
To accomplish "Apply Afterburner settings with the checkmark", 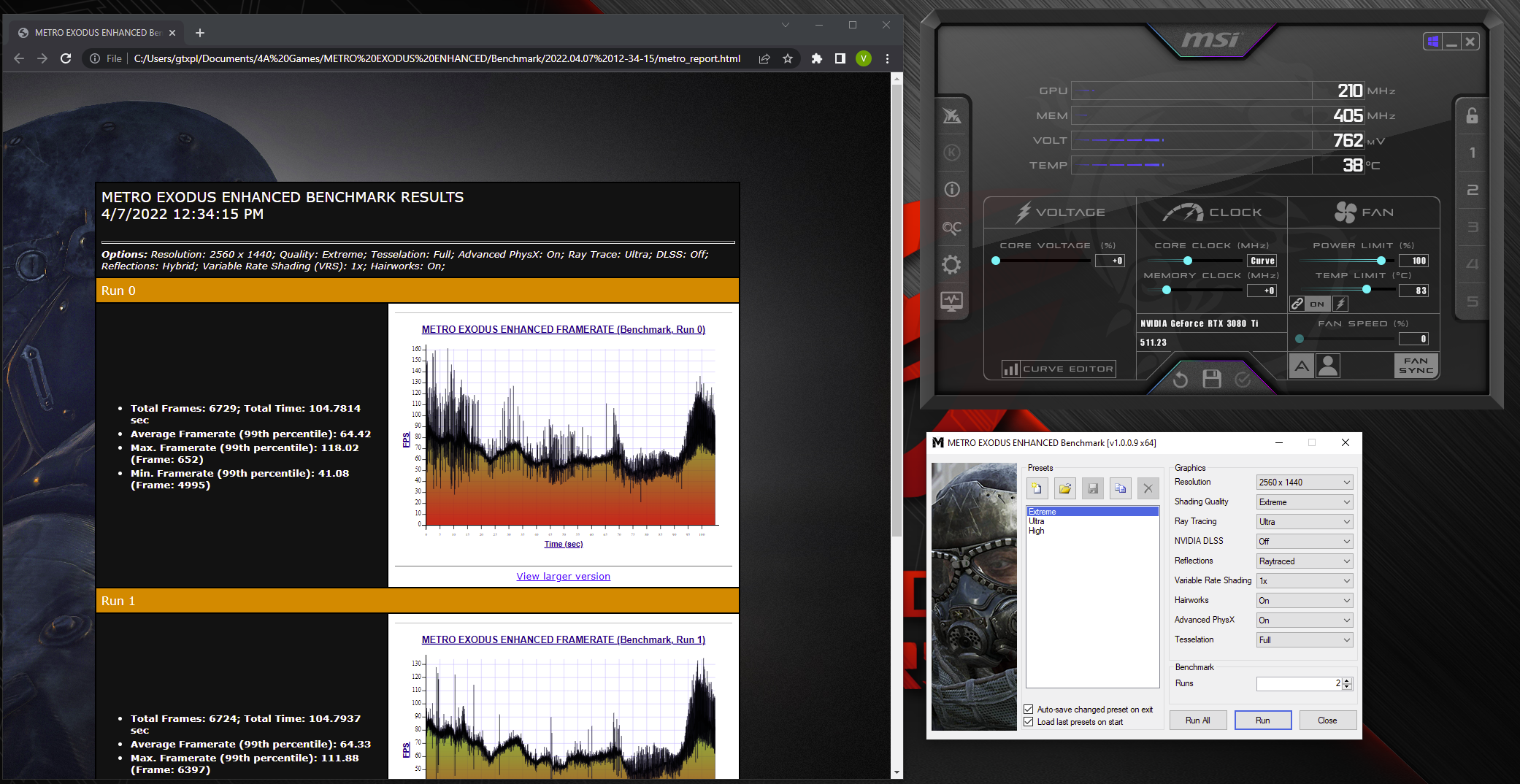I will pyautogui.click(x=1243, y=379).
